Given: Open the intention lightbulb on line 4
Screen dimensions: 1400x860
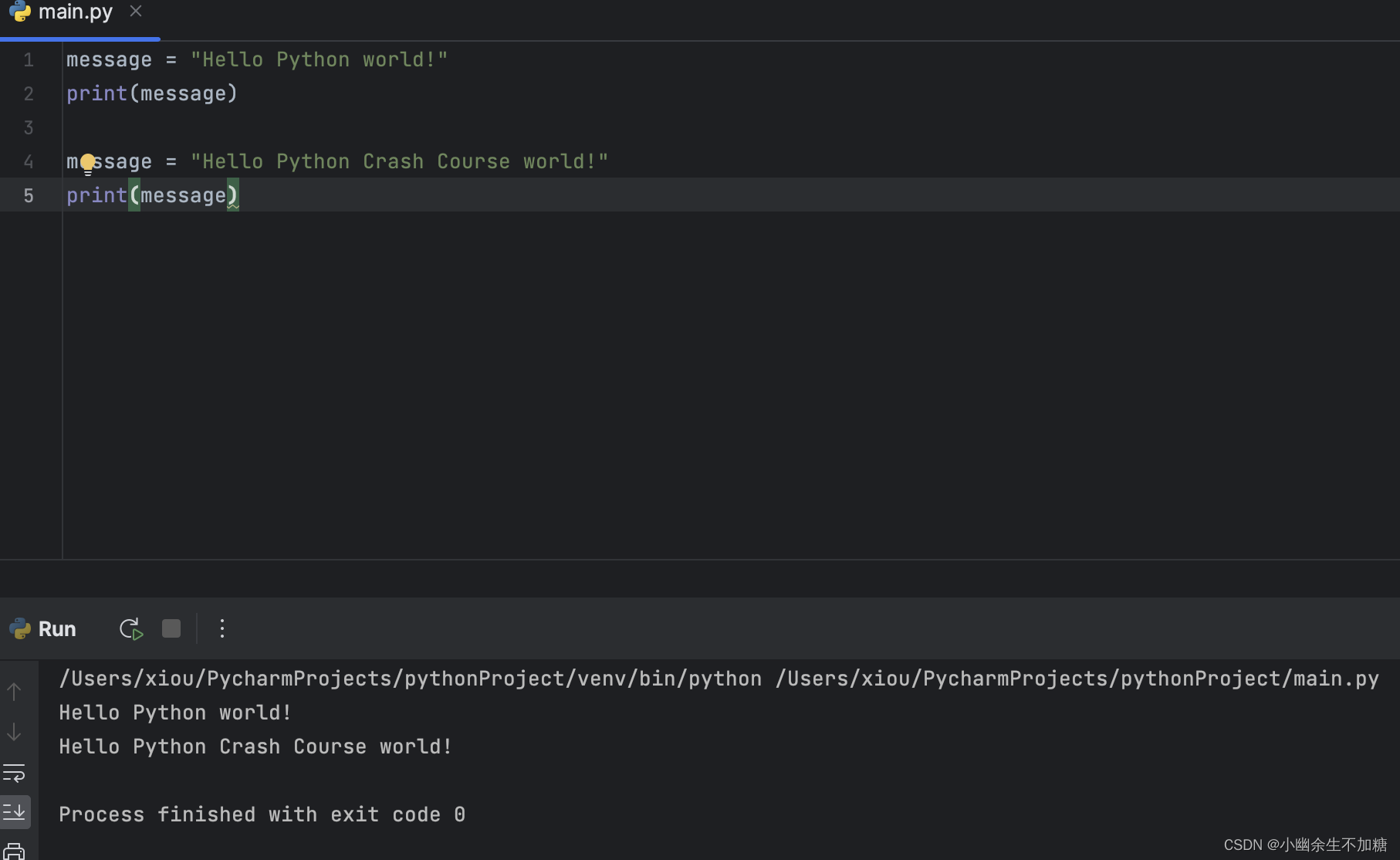Looking at the screenshot, I should 88,164.
